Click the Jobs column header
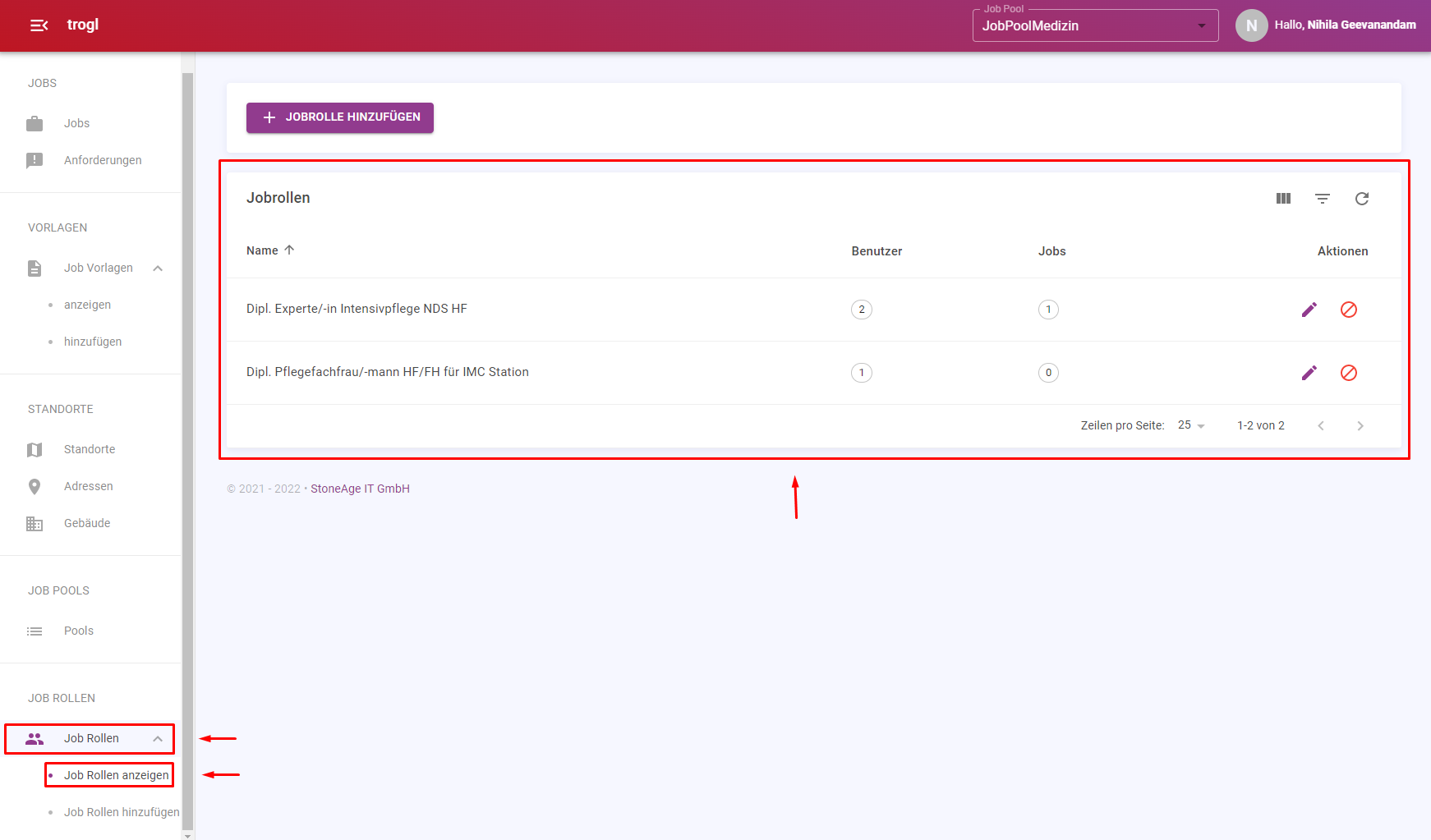This screenshot has width=1431, height=840. 1051,251
